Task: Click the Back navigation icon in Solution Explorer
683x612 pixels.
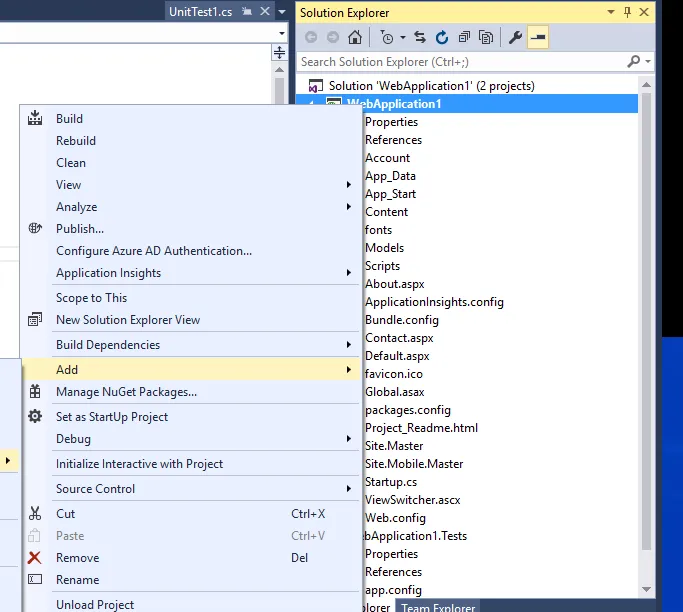Action: click(311, 37)
